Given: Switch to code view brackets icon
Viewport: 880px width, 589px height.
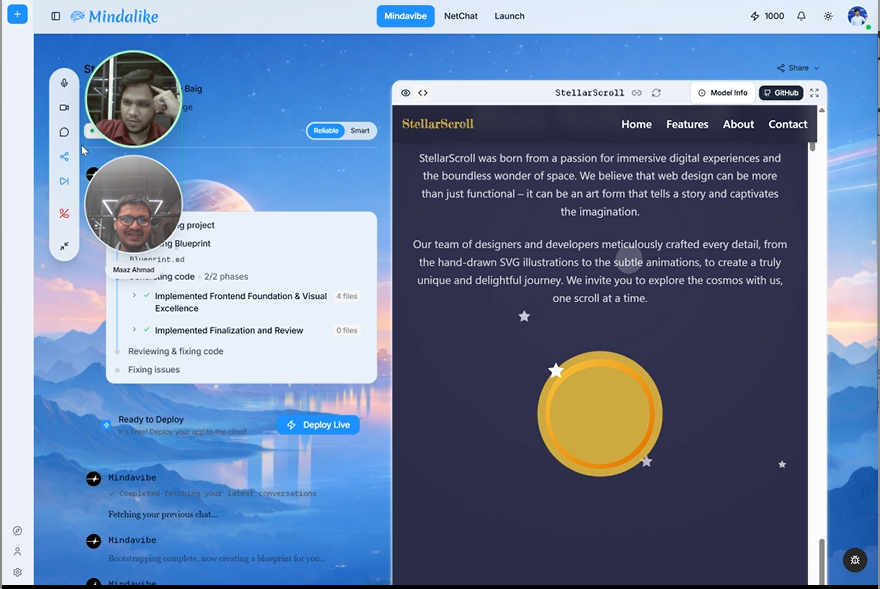Looking at the screenshot, I should (x=423, y=93).
